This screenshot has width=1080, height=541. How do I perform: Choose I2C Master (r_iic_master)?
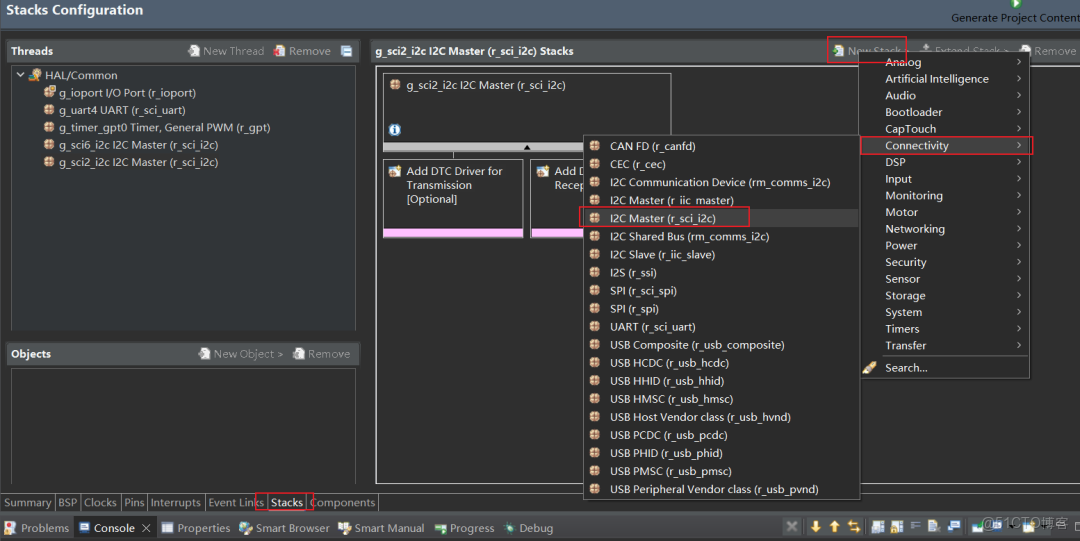[721, 200]
